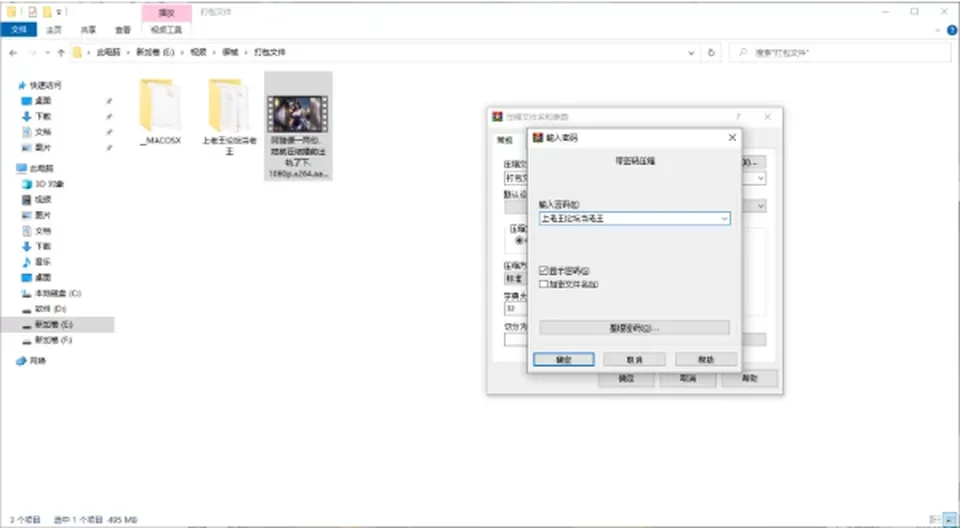Go forward with the Explorer forward arrow
Viewport: 960px width, 528px height.
[x=32, y=53]
